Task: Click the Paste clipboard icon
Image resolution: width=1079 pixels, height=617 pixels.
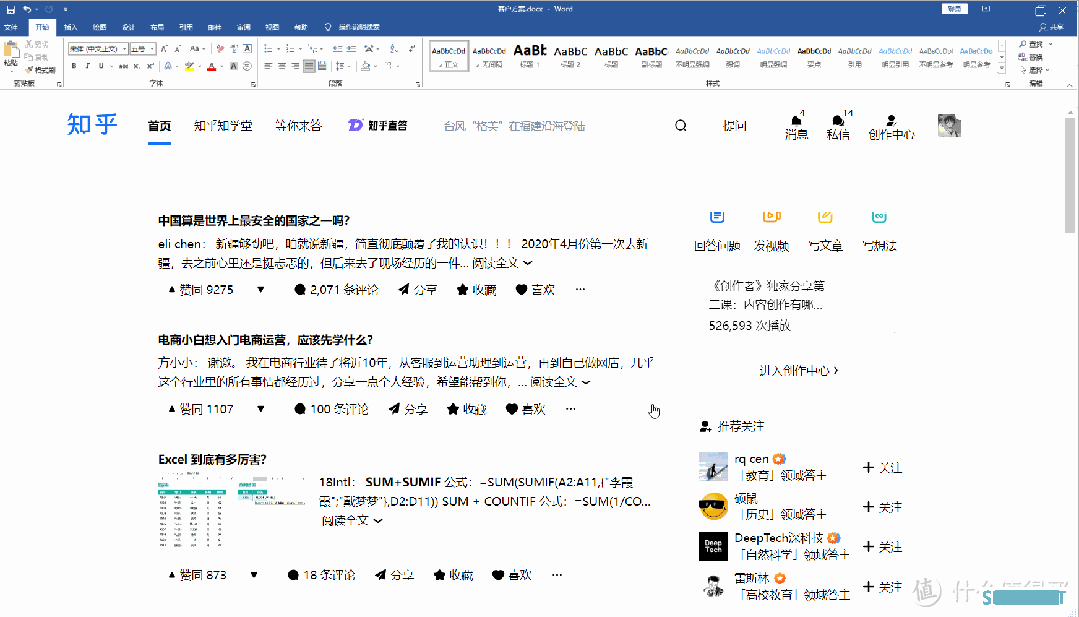Action: [x=10, y=50]
